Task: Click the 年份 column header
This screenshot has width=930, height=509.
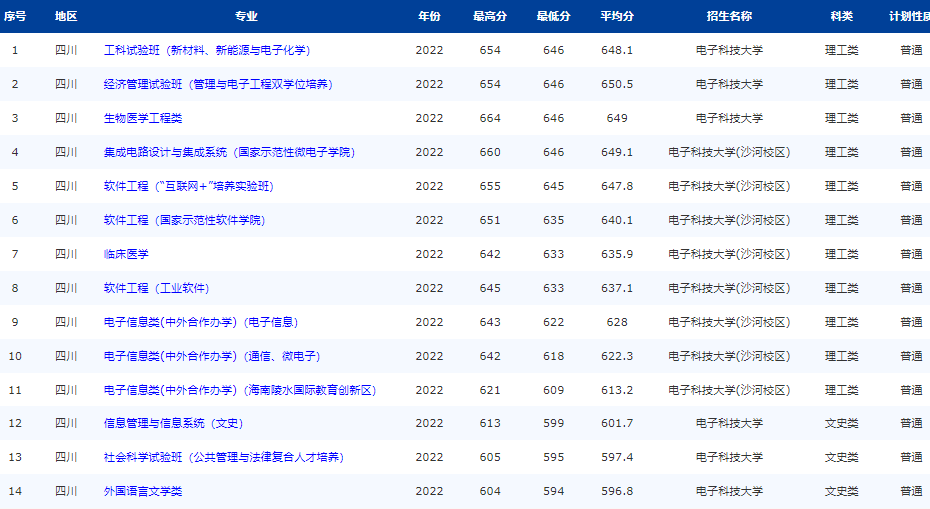Action: click(x=429, y=17)
